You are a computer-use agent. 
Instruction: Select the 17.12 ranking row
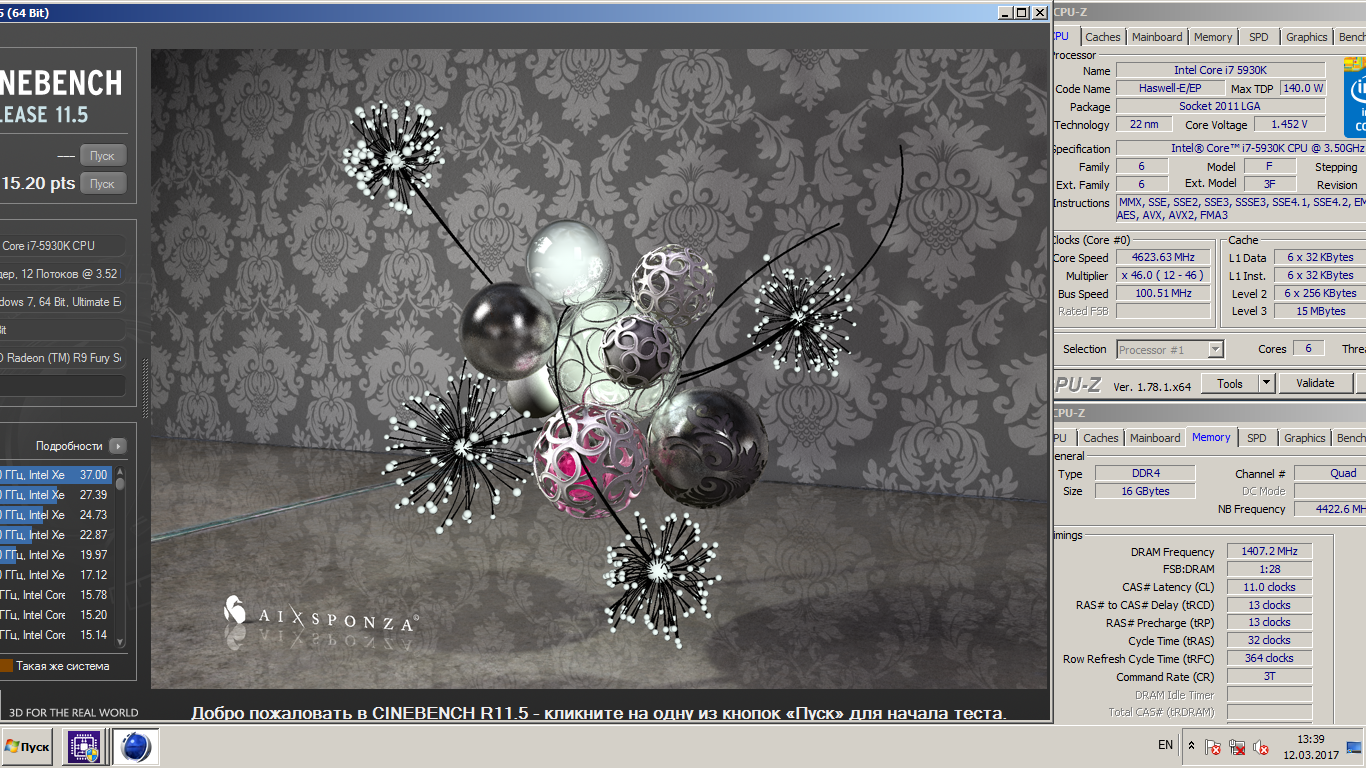(x=57, y=575)
